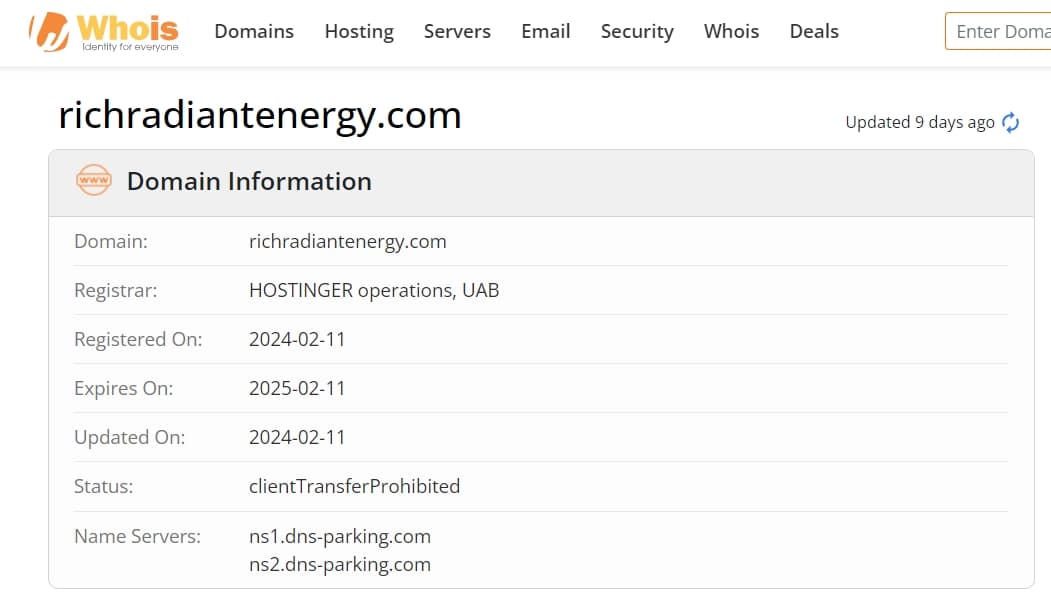Viewport: 1051px width, 604px height.
Task: Open the Servers menu
Action: click(457, 32)
